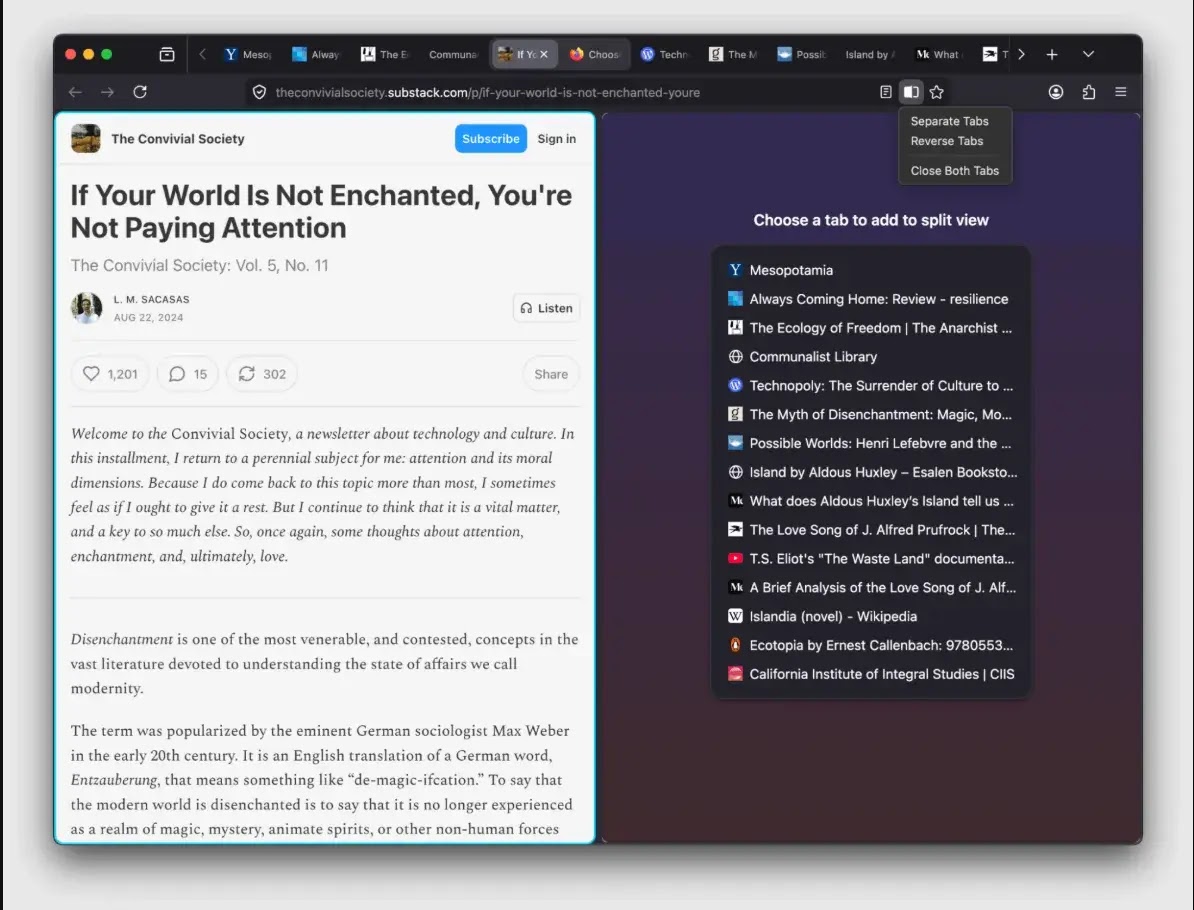Select Reverse Tabs from split view menu
1194x910 pixels.
pyautogui.click(x=946, y=141)
